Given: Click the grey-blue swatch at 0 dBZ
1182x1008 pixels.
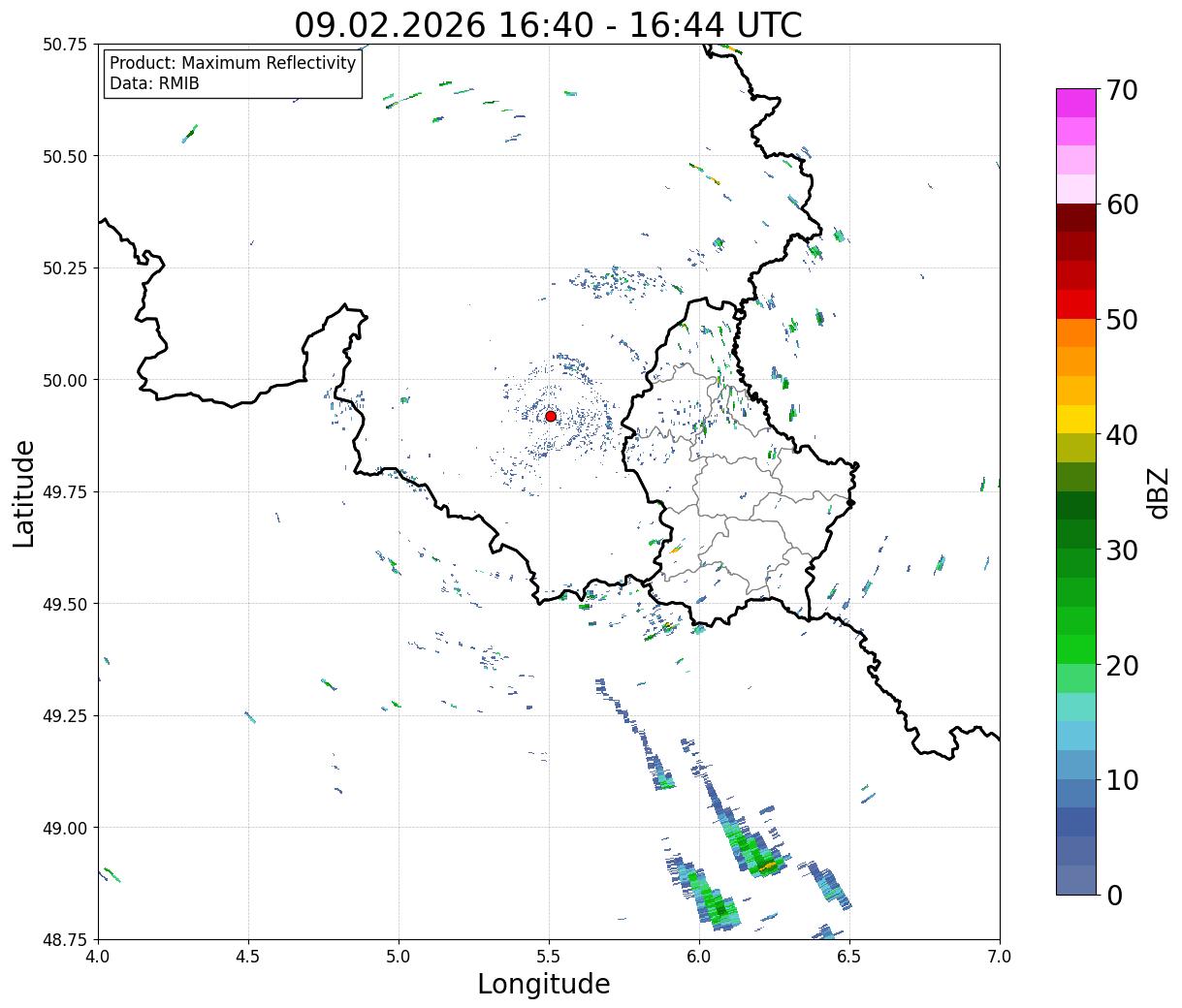Looking at the screenshot, I should click(1076, 880).
